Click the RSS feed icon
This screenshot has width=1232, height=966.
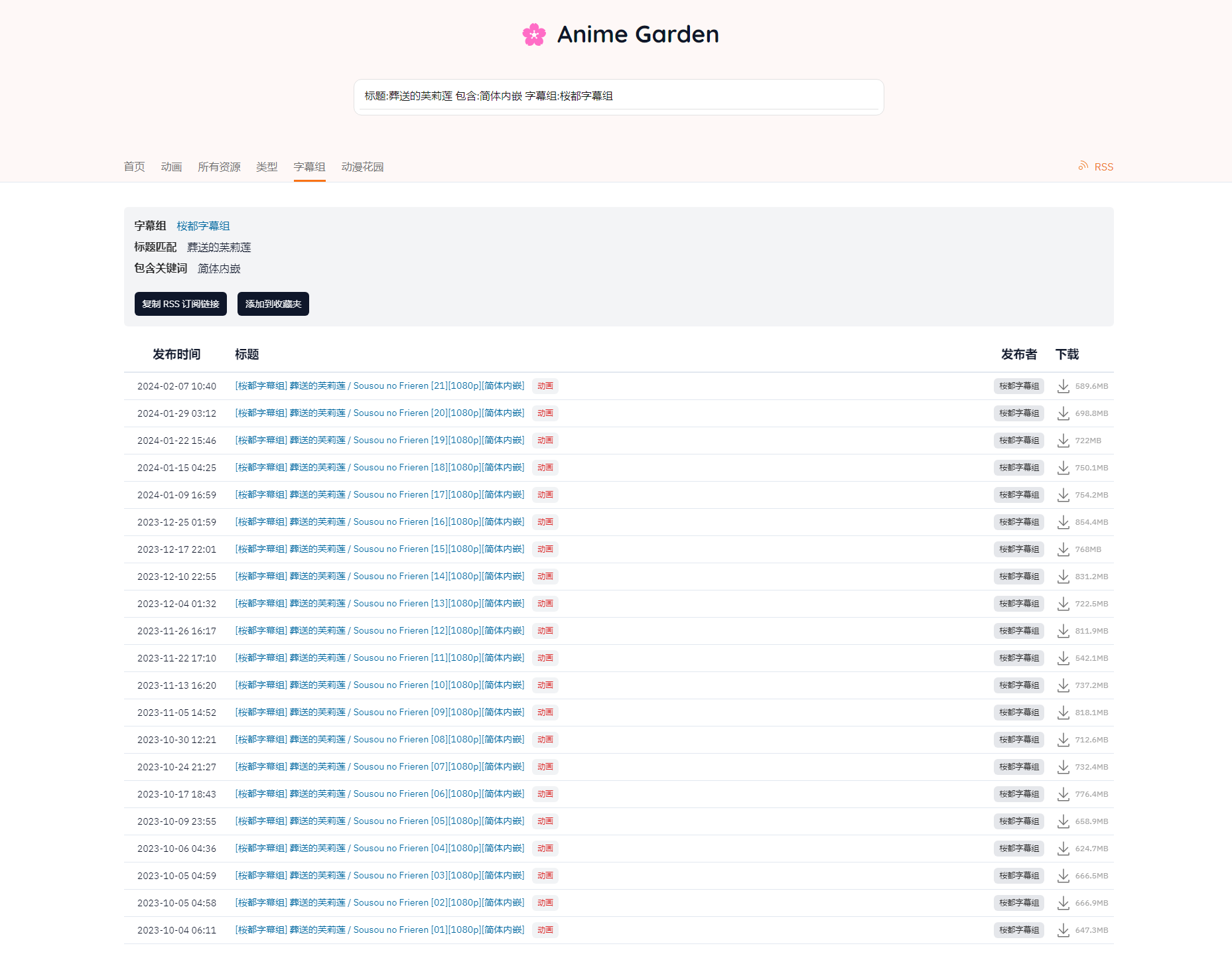pyautogui.click(x=1083, y=166)
